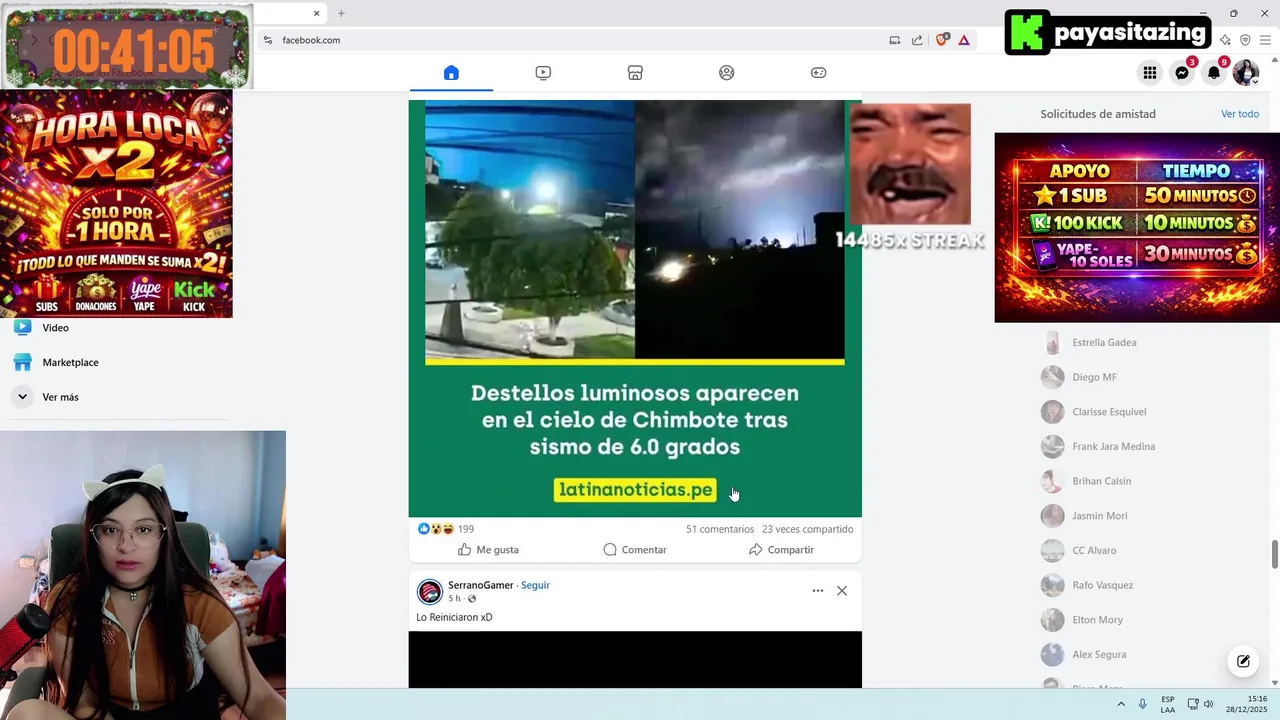Open Video in the left sidebar

tap(55, 328)
